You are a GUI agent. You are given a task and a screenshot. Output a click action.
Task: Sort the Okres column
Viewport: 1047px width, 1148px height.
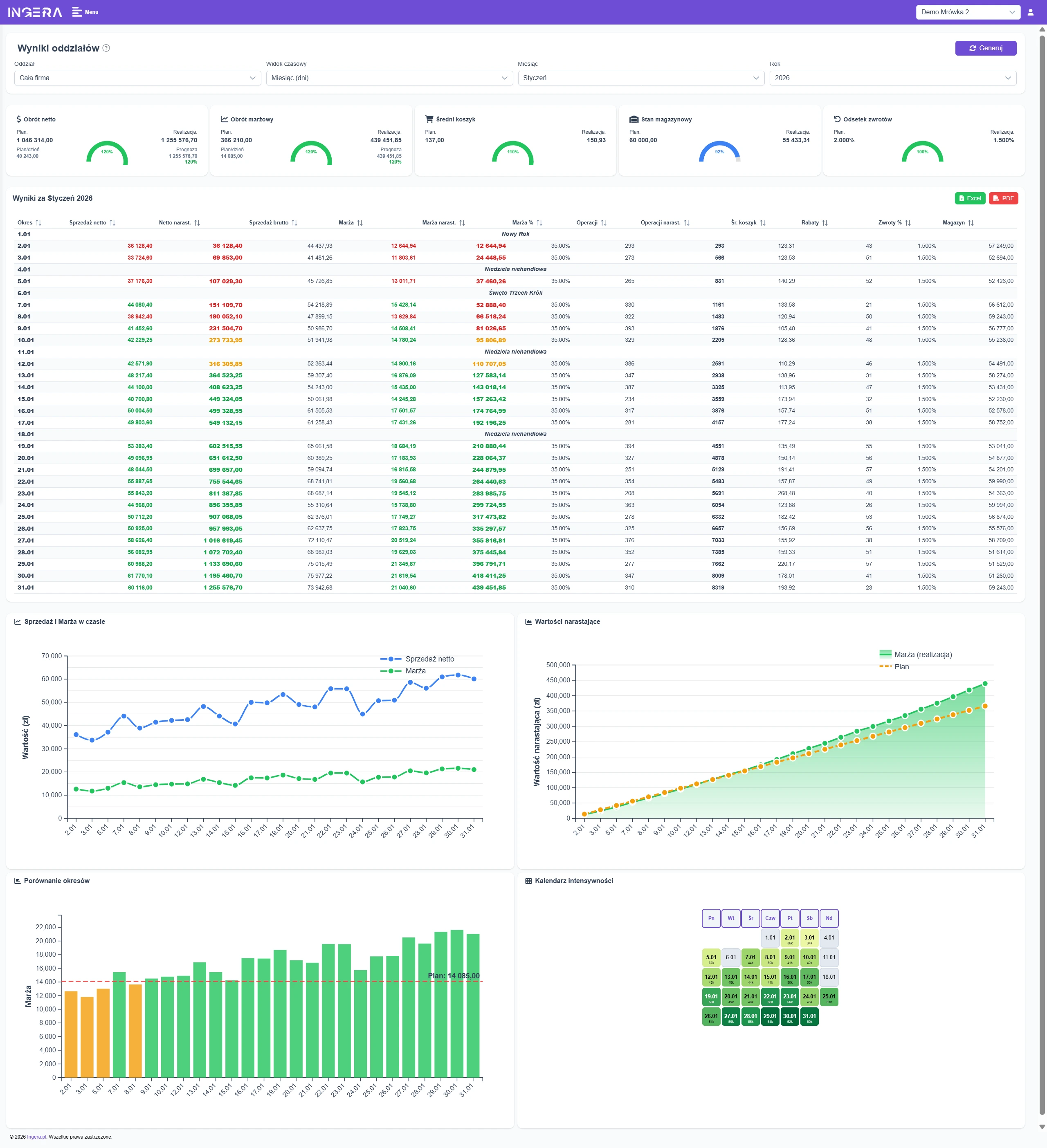point(38,223)
